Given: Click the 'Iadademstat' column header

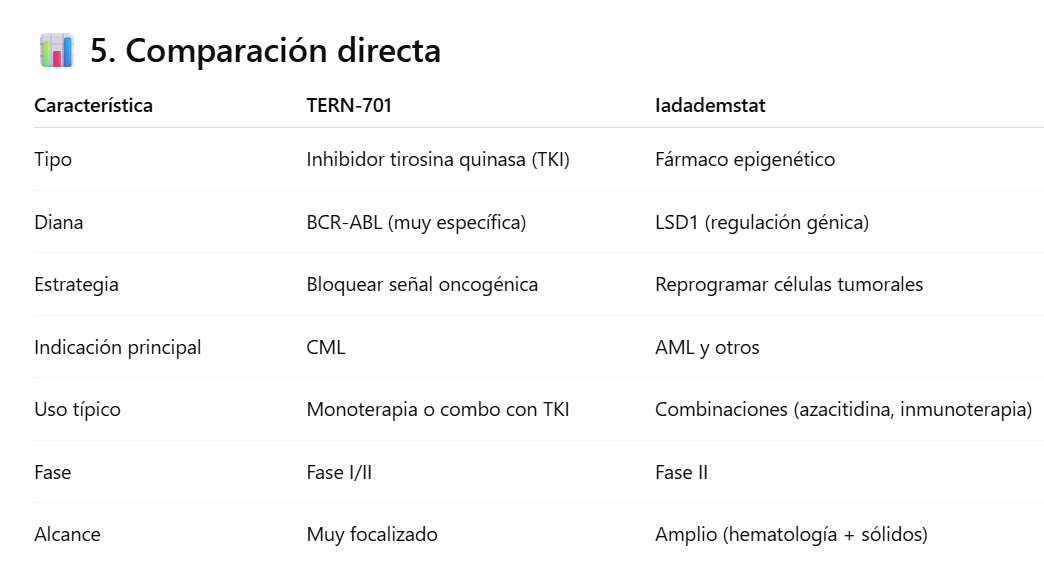Looking at the screenshot, I should [710, 105].
